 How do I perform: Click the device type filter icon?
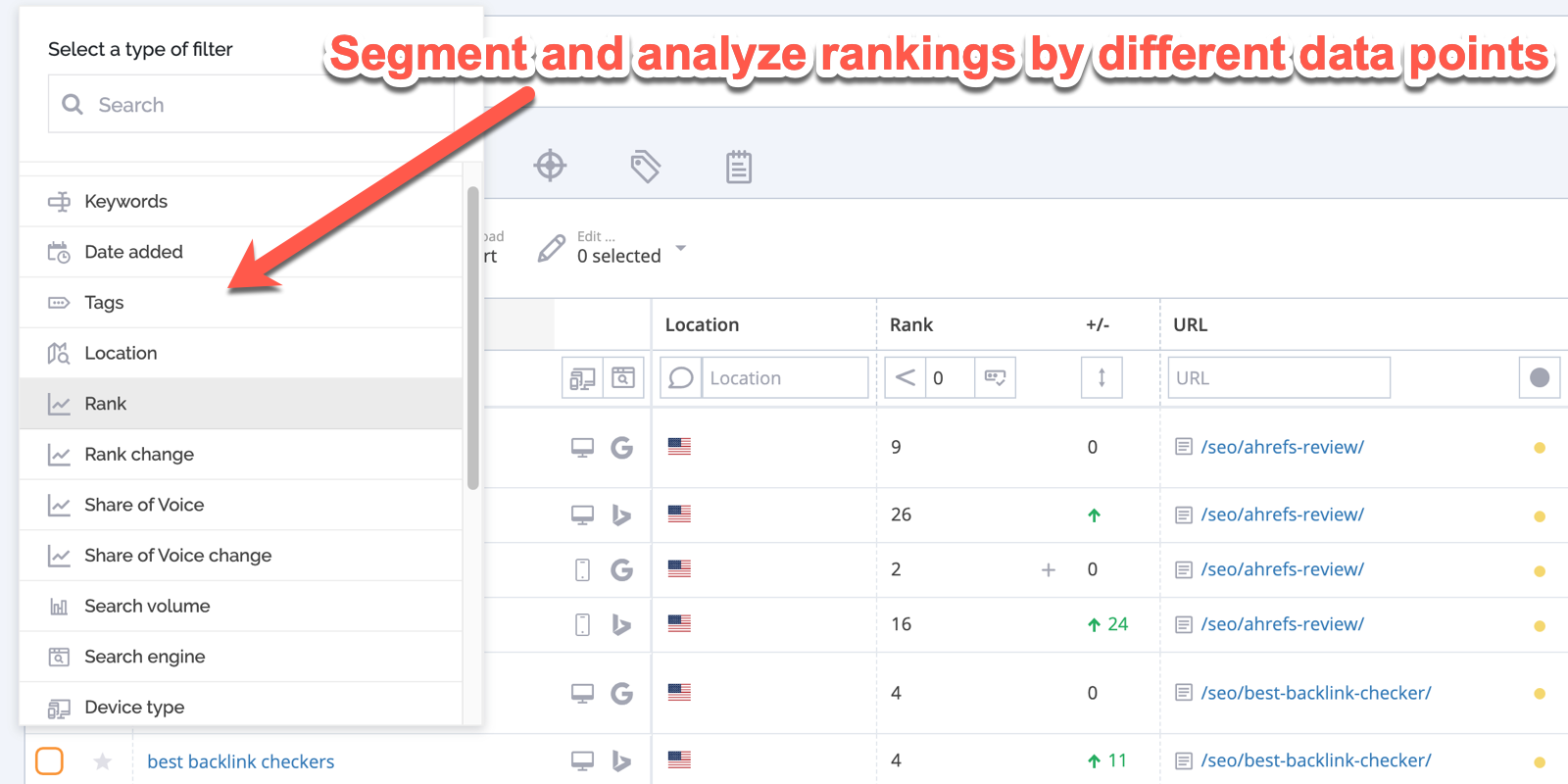point(582,378)
